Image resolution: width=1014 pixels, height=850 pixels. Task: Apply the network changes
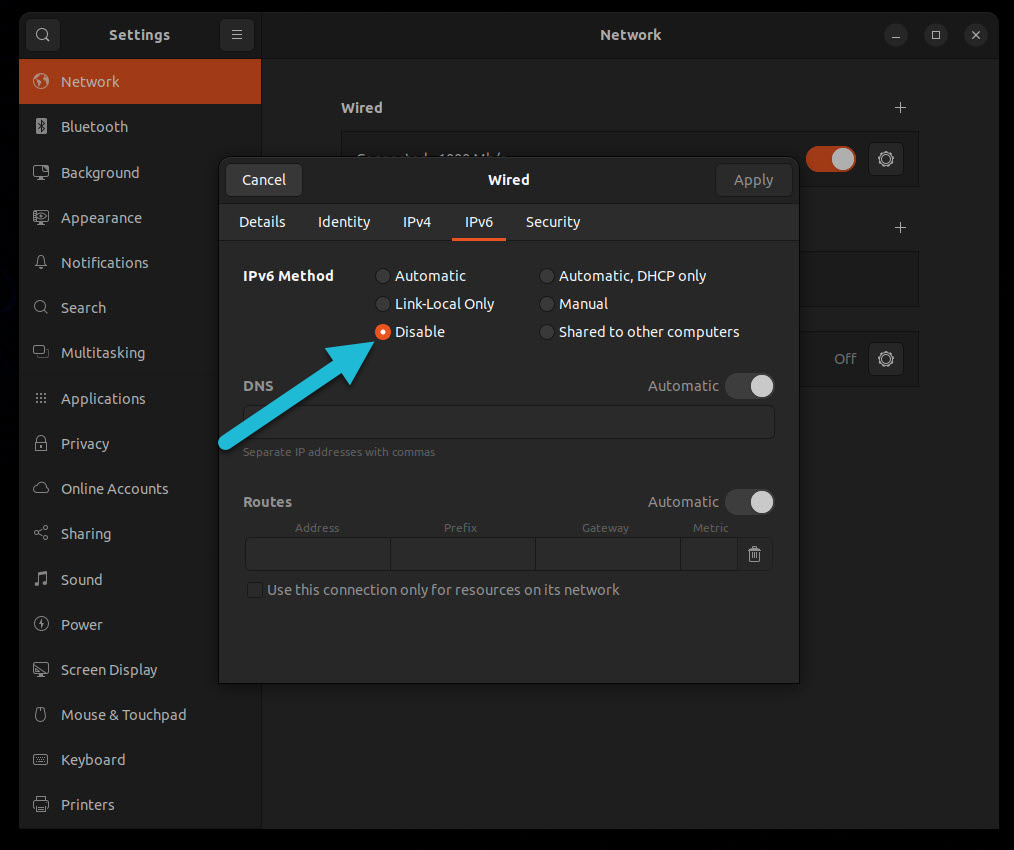click(x=753, y=180)
